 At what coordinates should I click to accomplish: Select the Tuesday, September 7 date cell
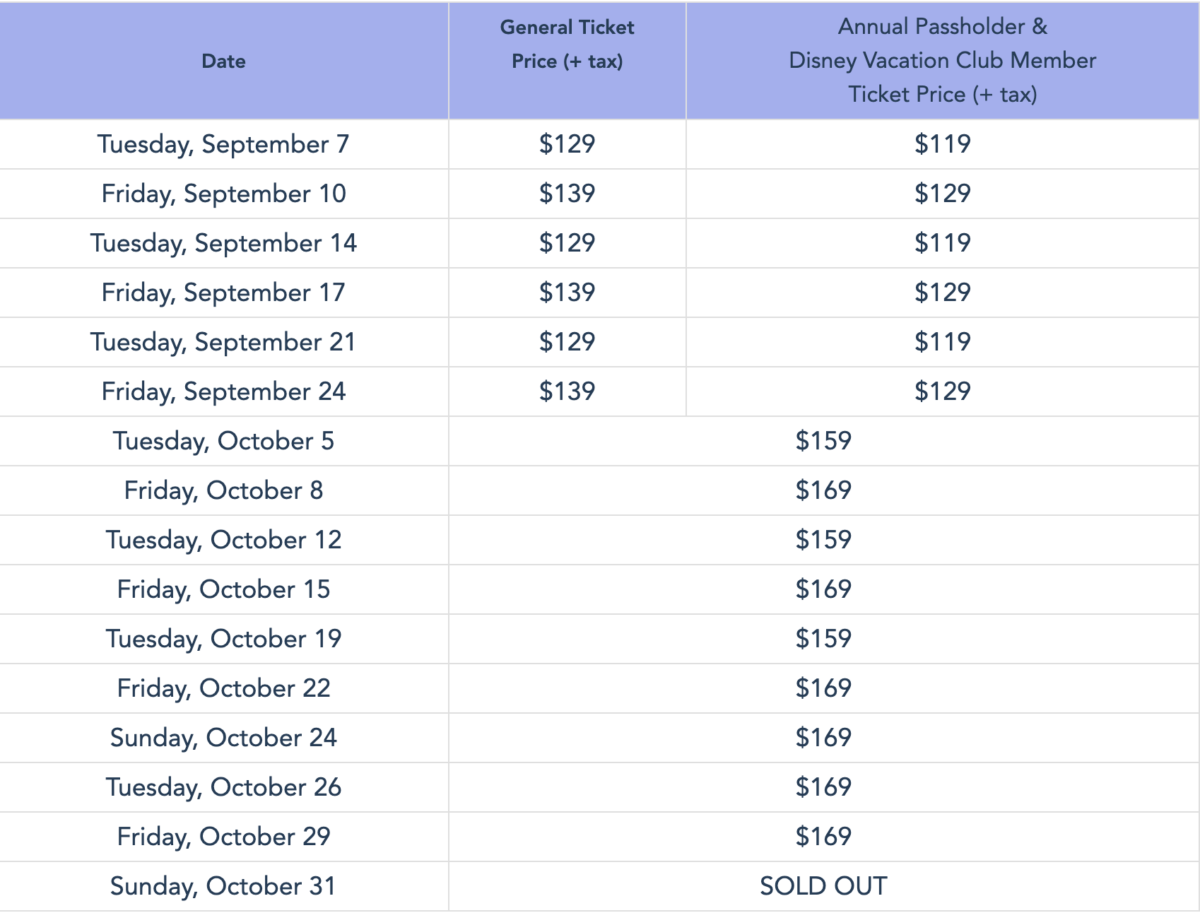pos(223,144)
